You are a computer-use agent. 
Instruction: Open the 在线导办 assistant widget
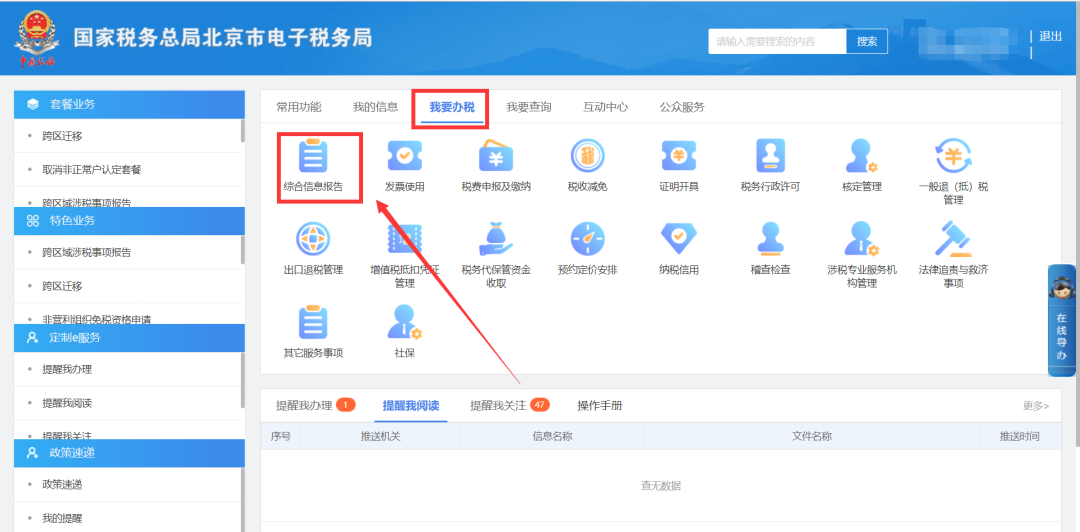click(x=1061, y=320)
